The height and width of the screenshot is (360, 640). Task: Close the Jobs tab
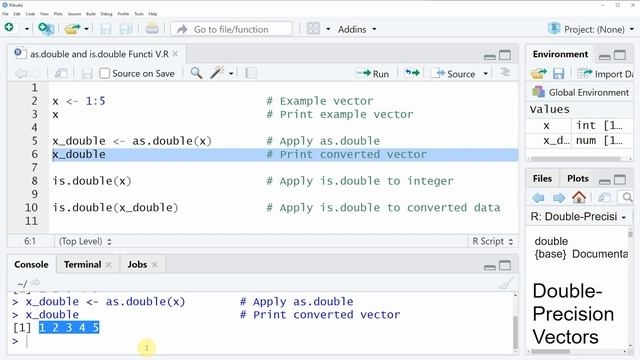(154, 265)
